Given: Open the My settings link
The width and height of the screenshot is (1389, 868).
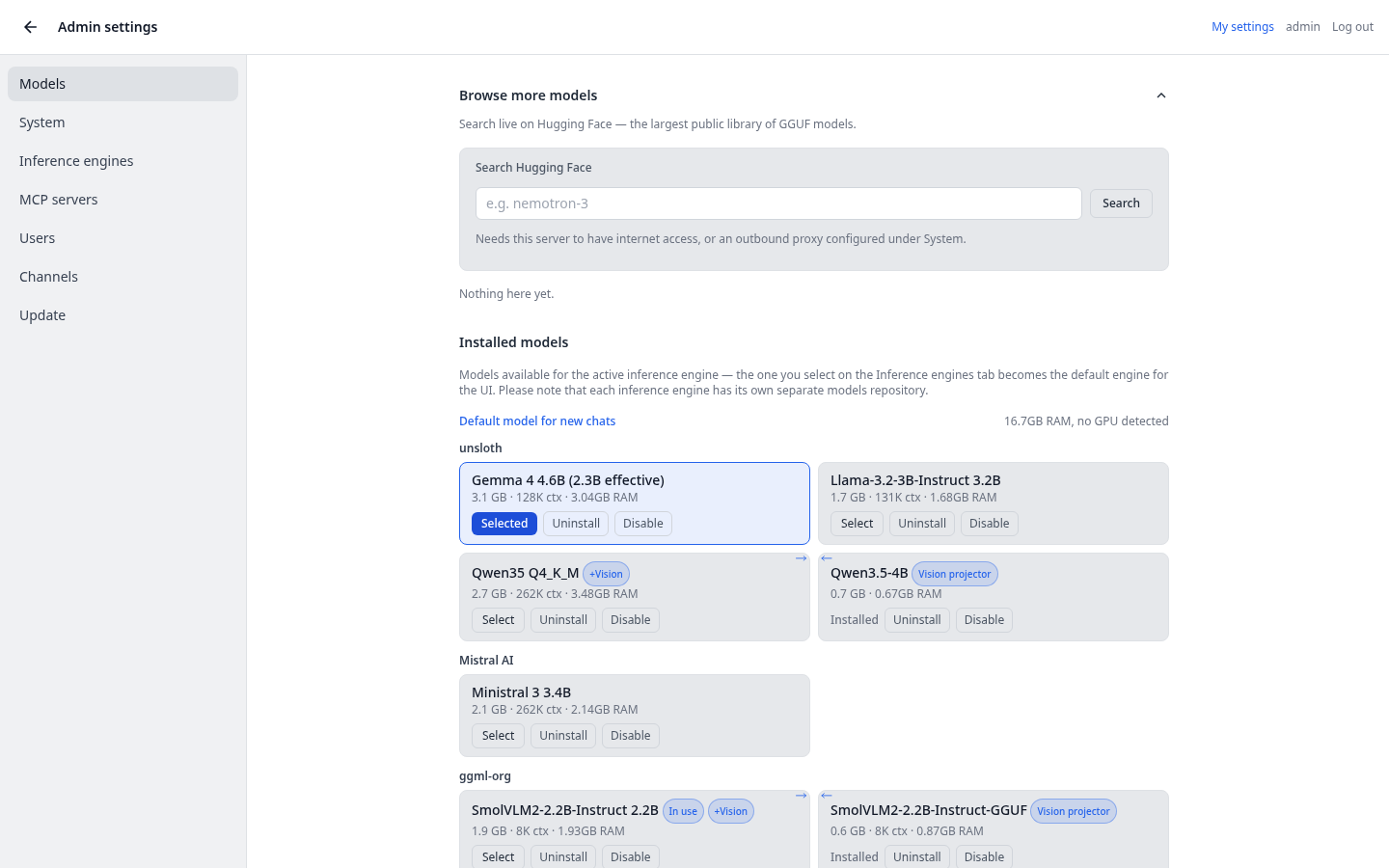Looking at the screenshot, I should [1242, 27].
